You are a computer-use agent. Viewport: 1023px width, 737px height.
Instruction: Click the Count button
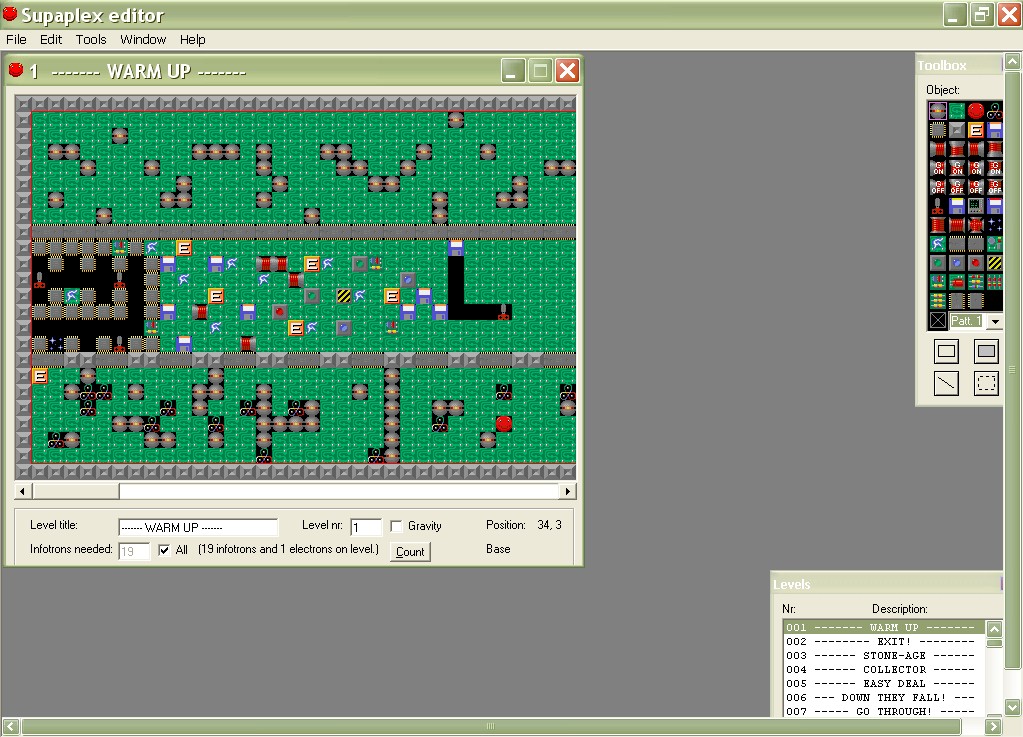(410, 552)
